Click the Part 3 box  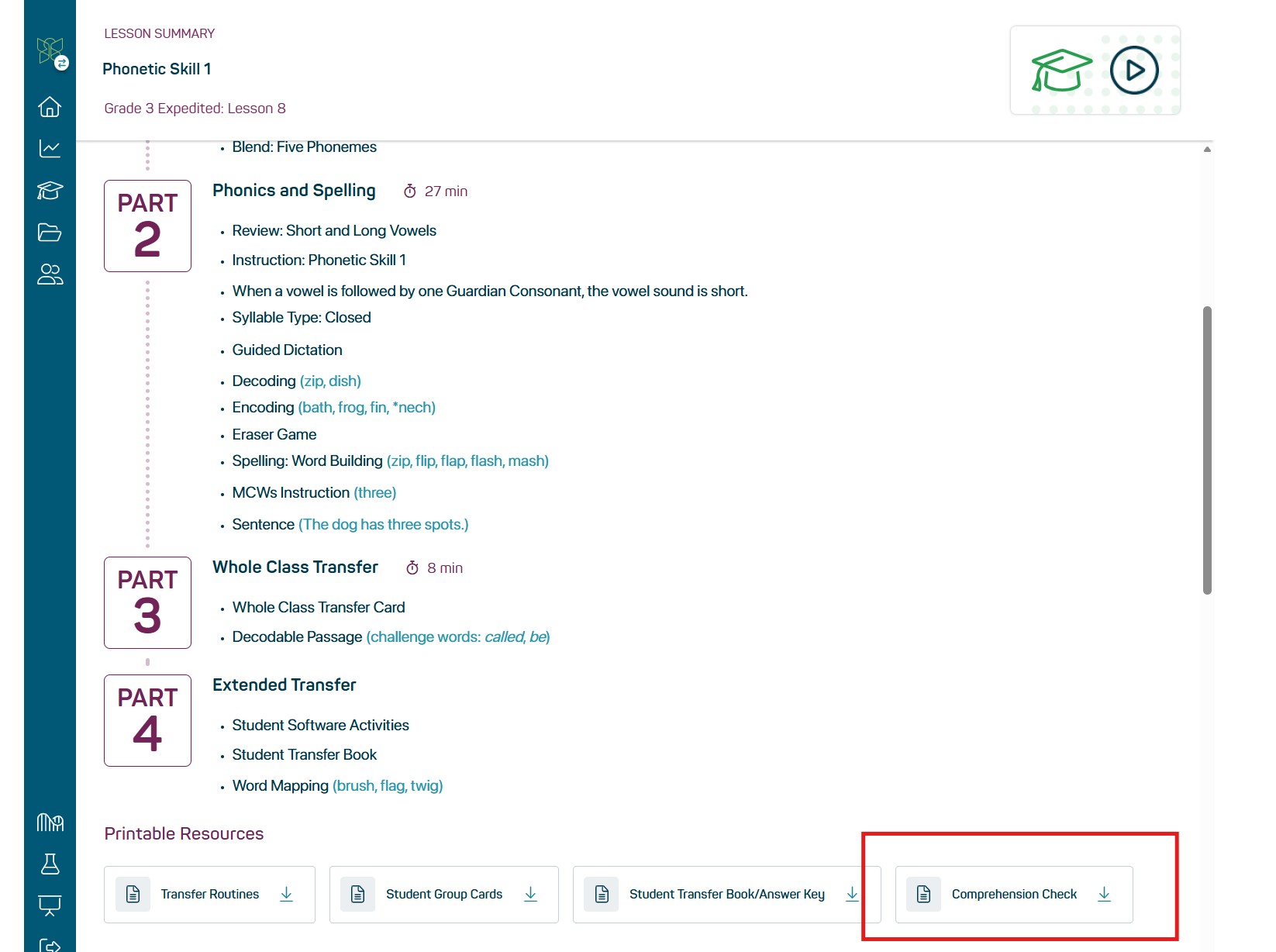click(x=147, y=602)
